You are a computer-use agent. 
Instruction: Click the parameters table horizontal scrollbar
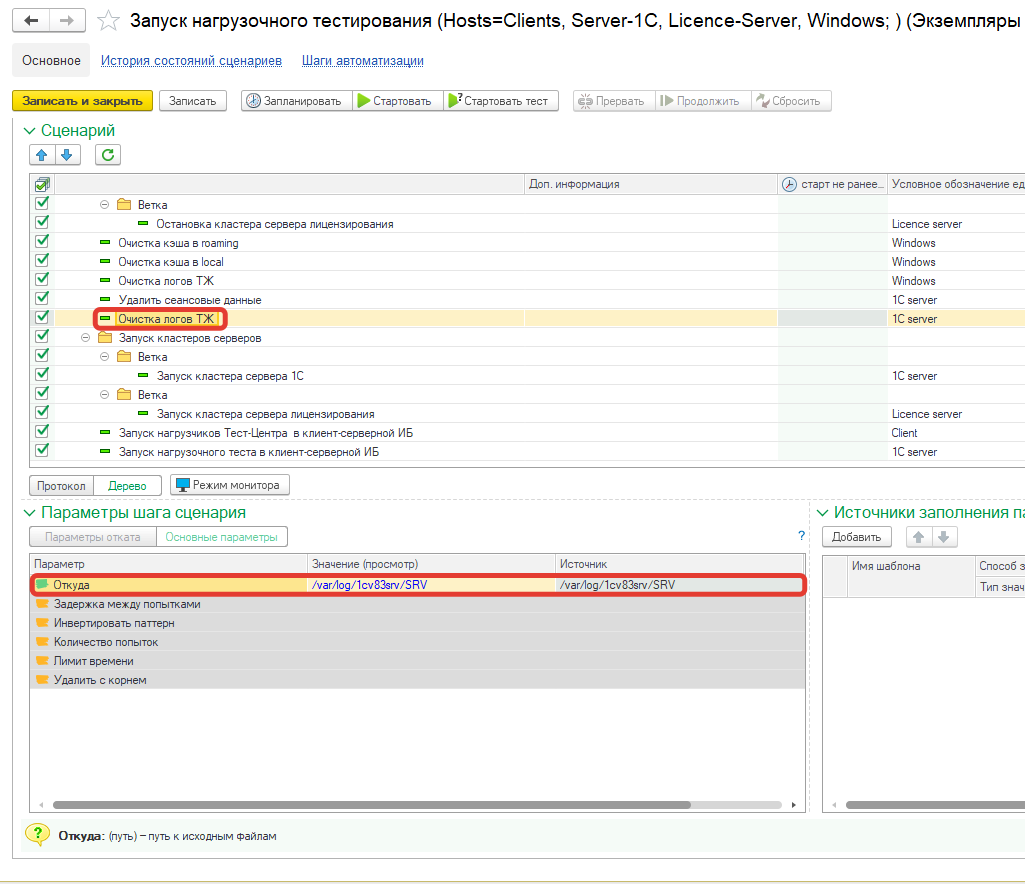tap(370, 804)
